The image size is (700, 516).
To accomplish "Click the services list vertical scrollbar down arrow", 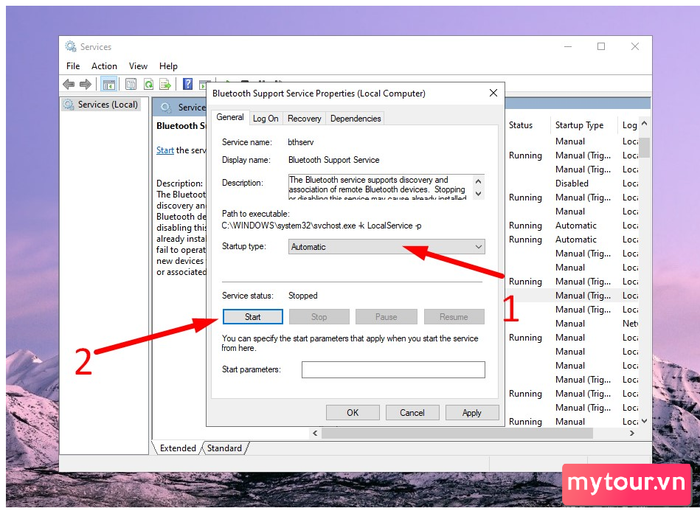I will tap(645, 421).
